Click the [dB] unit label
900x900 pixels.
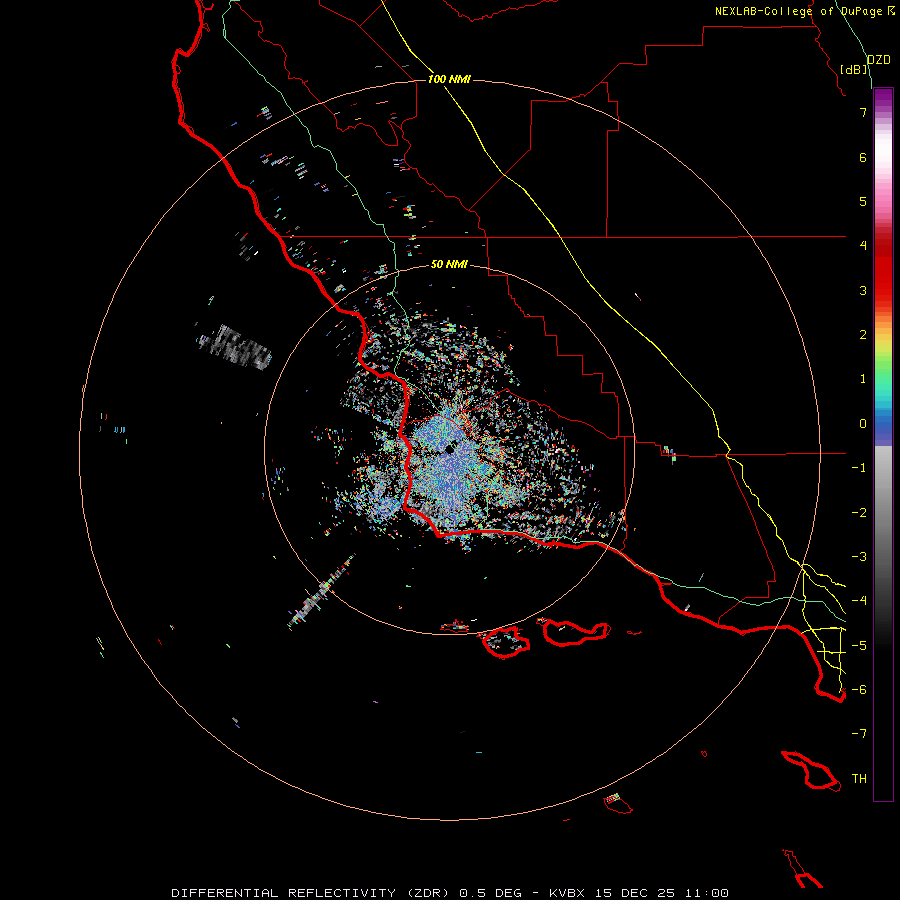(854, 69)
